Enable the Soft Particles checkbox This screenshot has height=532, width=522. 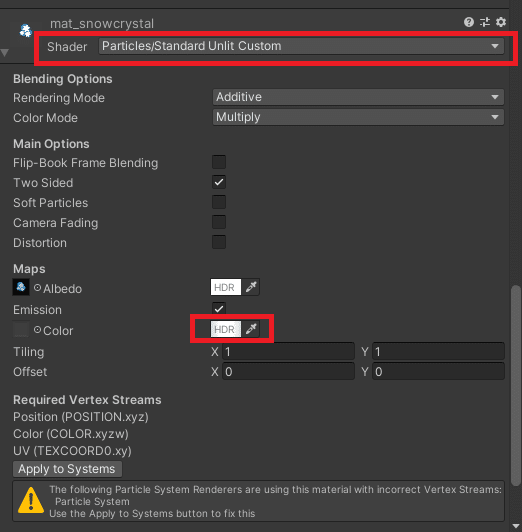(x=219, y=202)
